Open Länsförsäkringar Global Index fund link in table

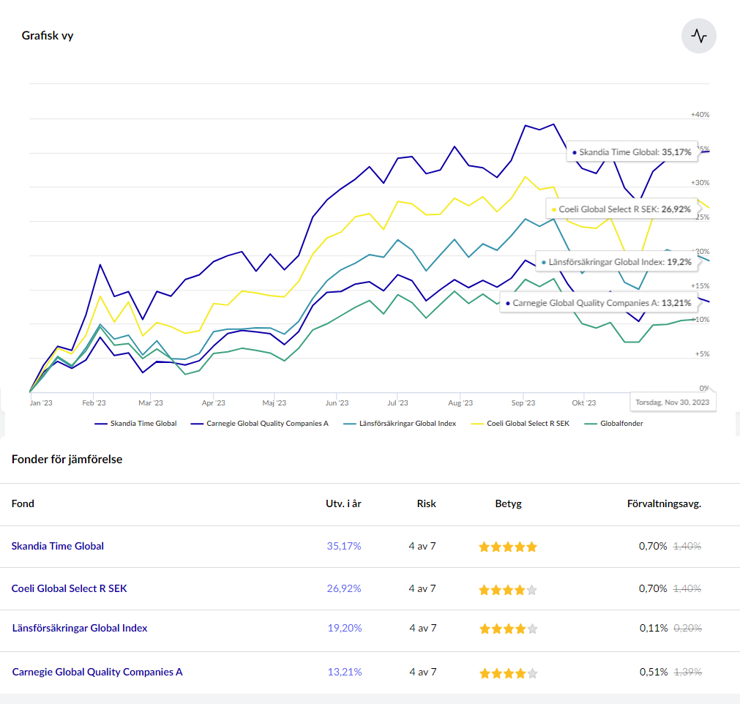click(x=80, y=628)
